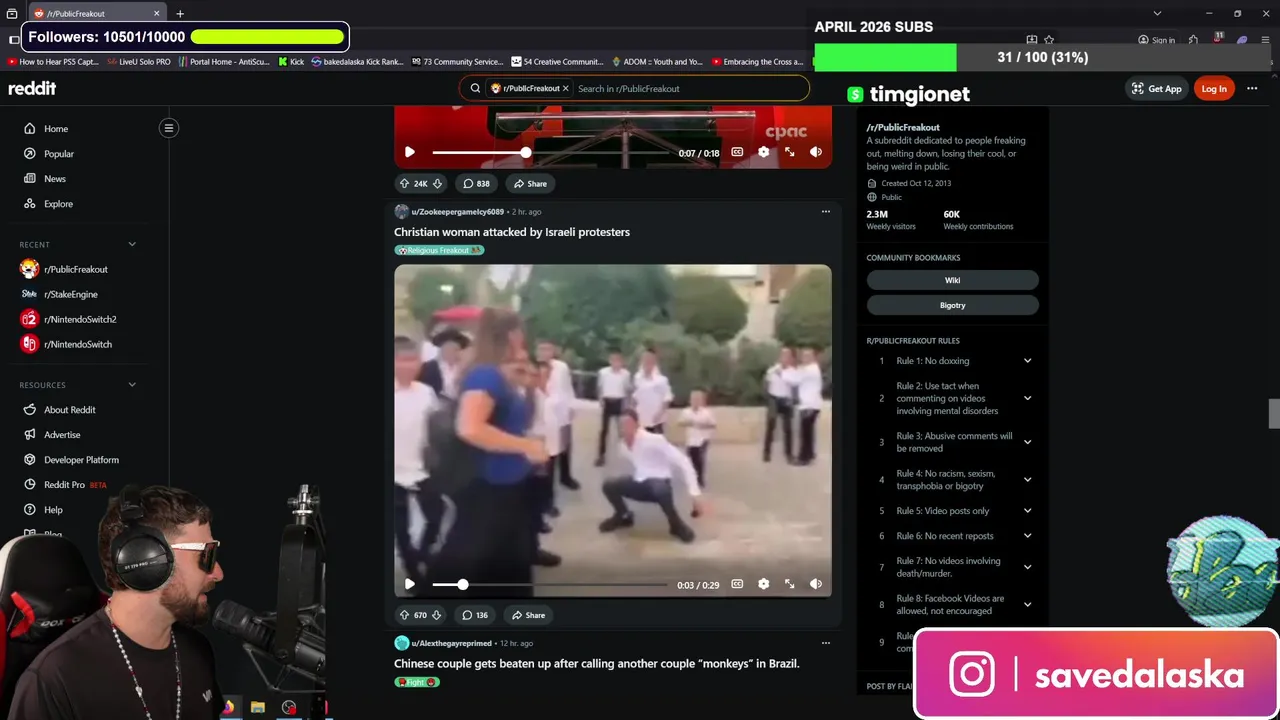
Task: Open u/Alexthegayreprimed profile
Action: 451,643
